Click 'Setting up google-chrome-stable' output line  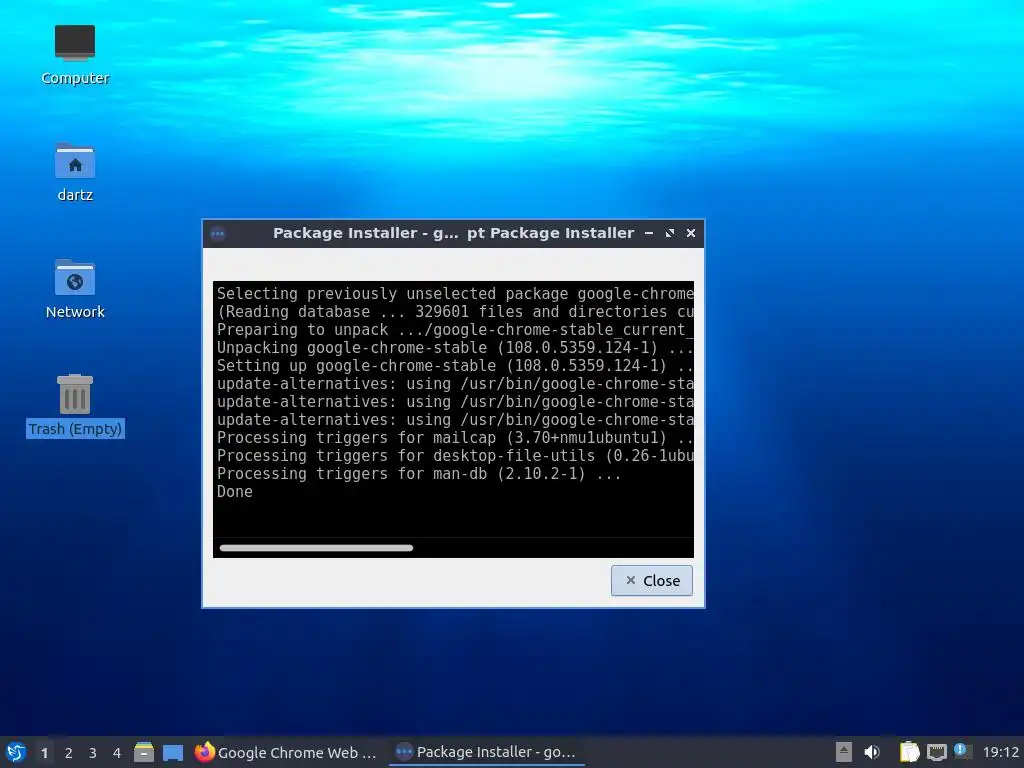[455, 366]
